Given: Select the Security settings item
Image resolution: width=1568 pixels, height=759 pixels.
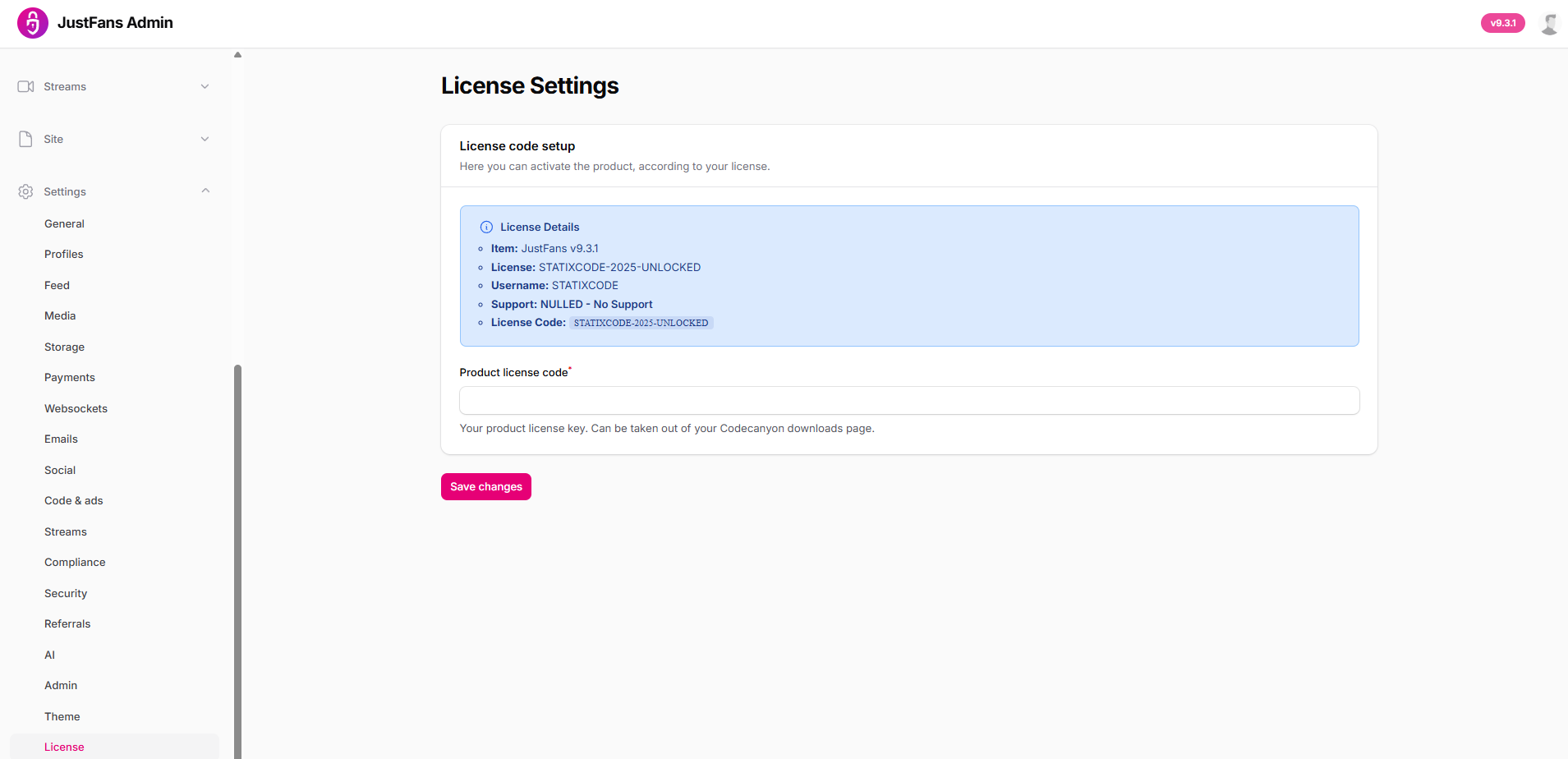Looking at the screenshot, I should click(66, 593).
